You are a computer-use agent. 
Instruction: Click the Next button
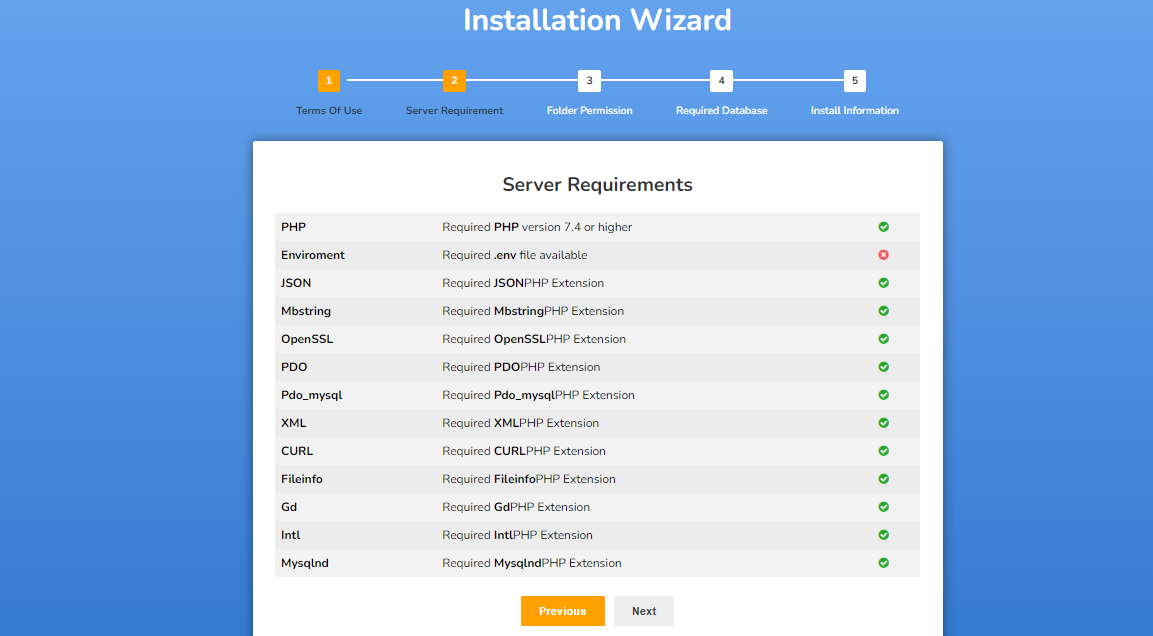644,611
